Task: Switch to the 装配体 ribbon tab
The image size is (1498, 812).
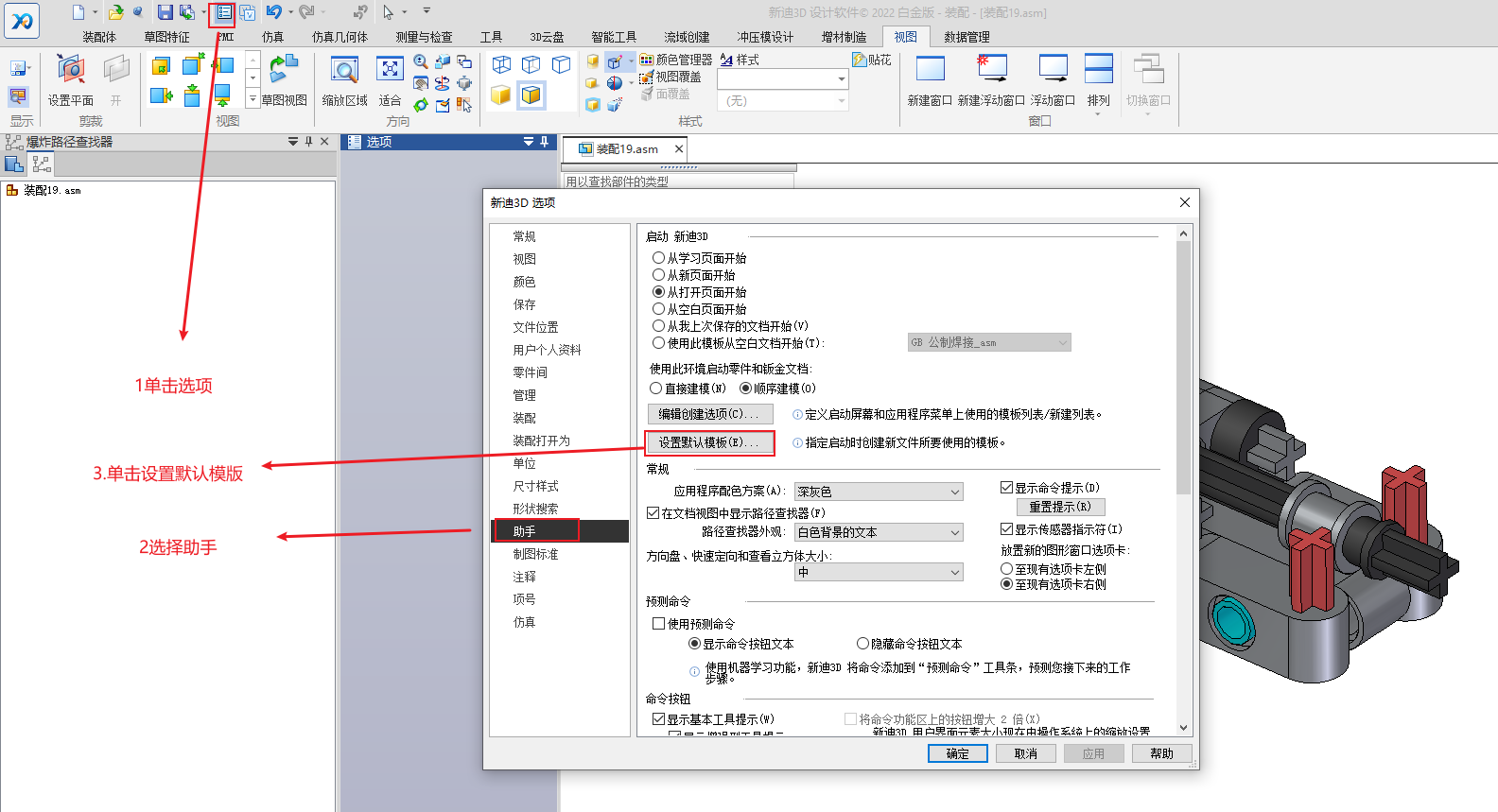Action: coord(99,37)
